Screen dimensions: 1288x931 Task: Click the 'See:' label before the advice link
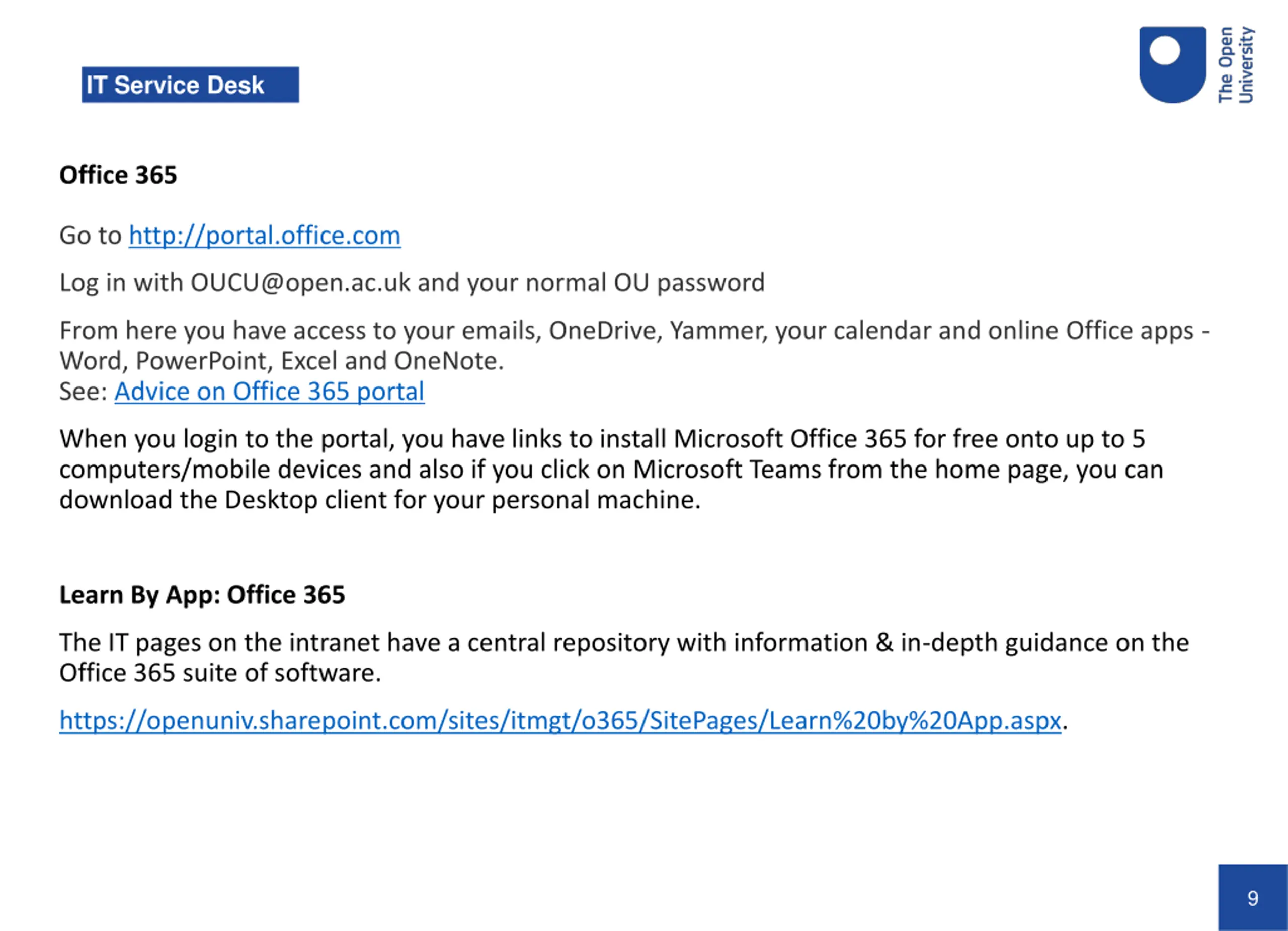(83, 392)
